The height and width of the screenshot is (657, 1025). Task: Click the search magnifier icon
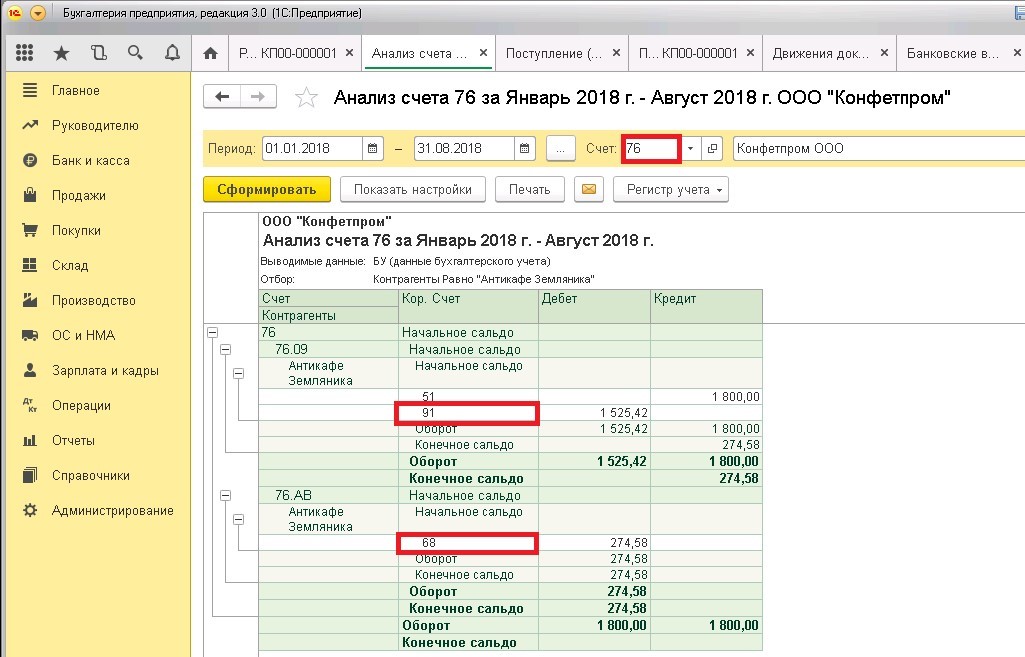click(135, 53)
